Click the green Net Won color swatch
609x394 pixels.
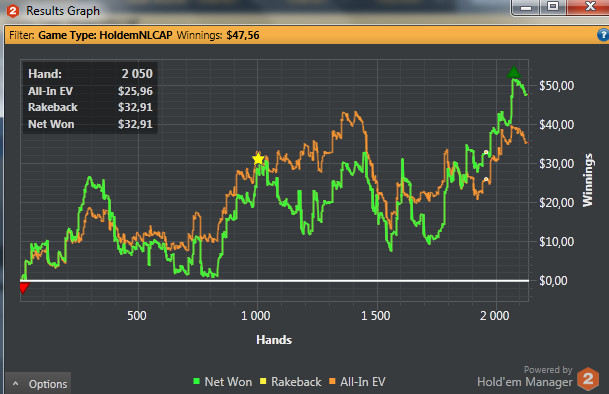[197, 381]
